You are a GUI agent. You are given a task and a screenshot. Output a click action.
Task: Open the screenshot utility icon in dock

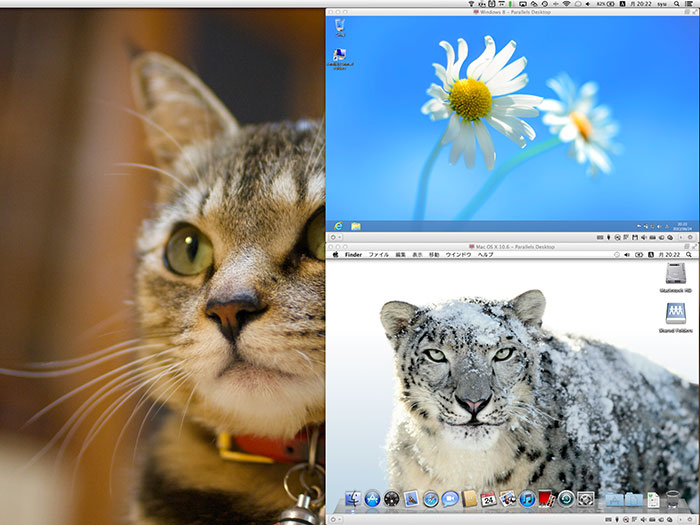pos(586,499)
